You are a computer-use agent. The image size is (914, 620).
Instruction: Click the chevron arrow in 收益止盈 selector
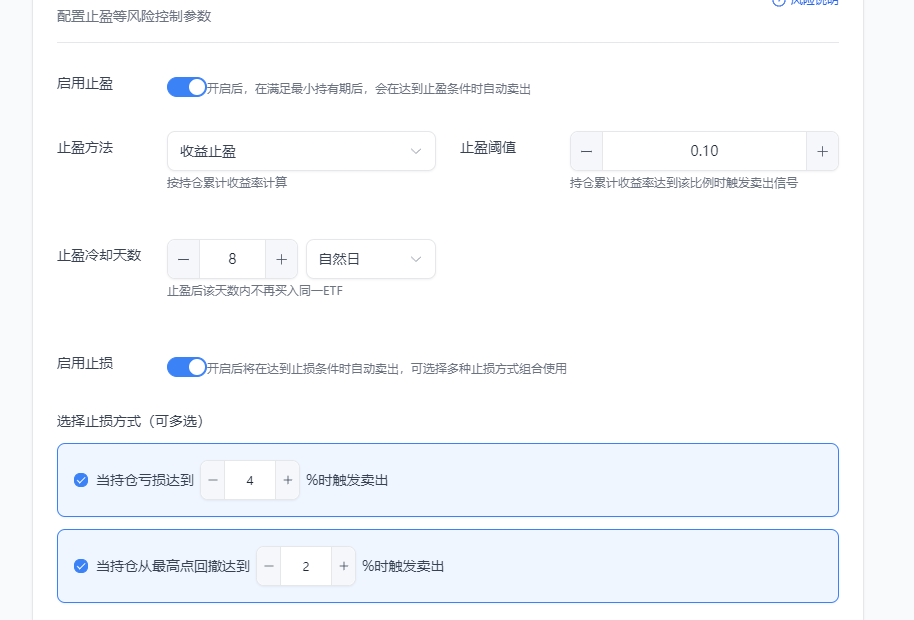tap(416, 151)
